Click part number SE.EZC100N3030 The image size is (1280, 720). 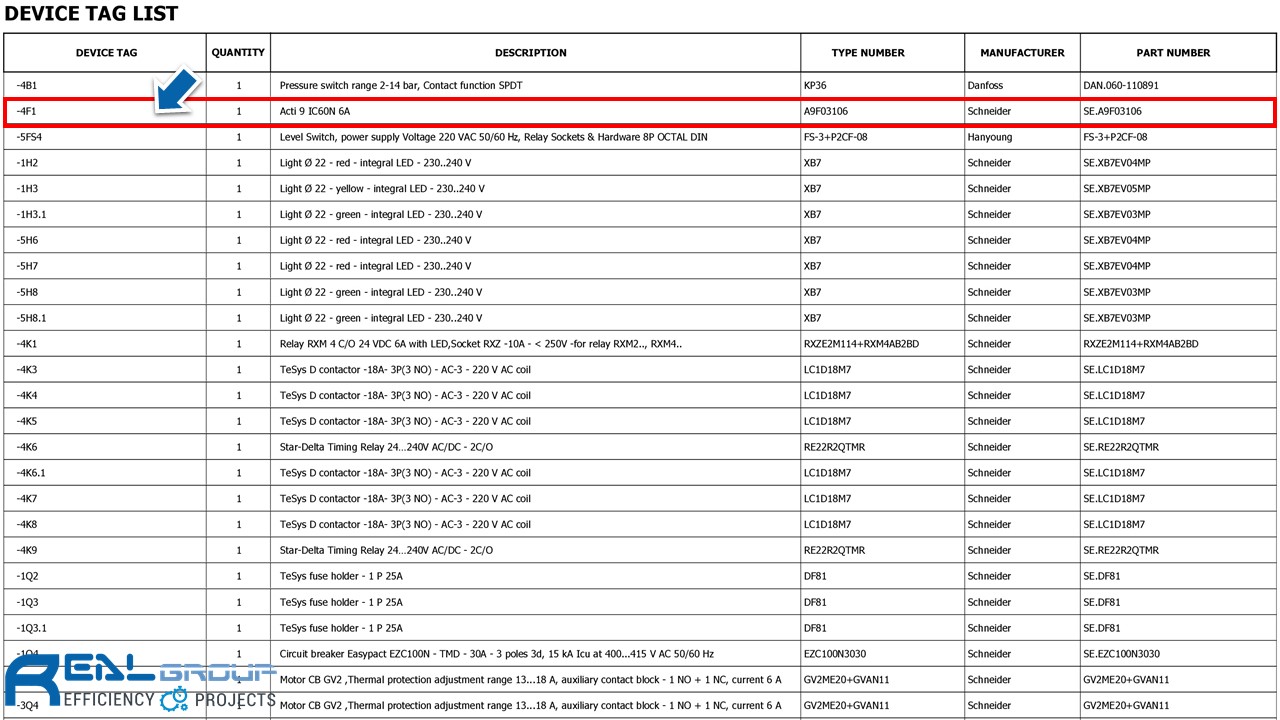tap(1122, 654)
